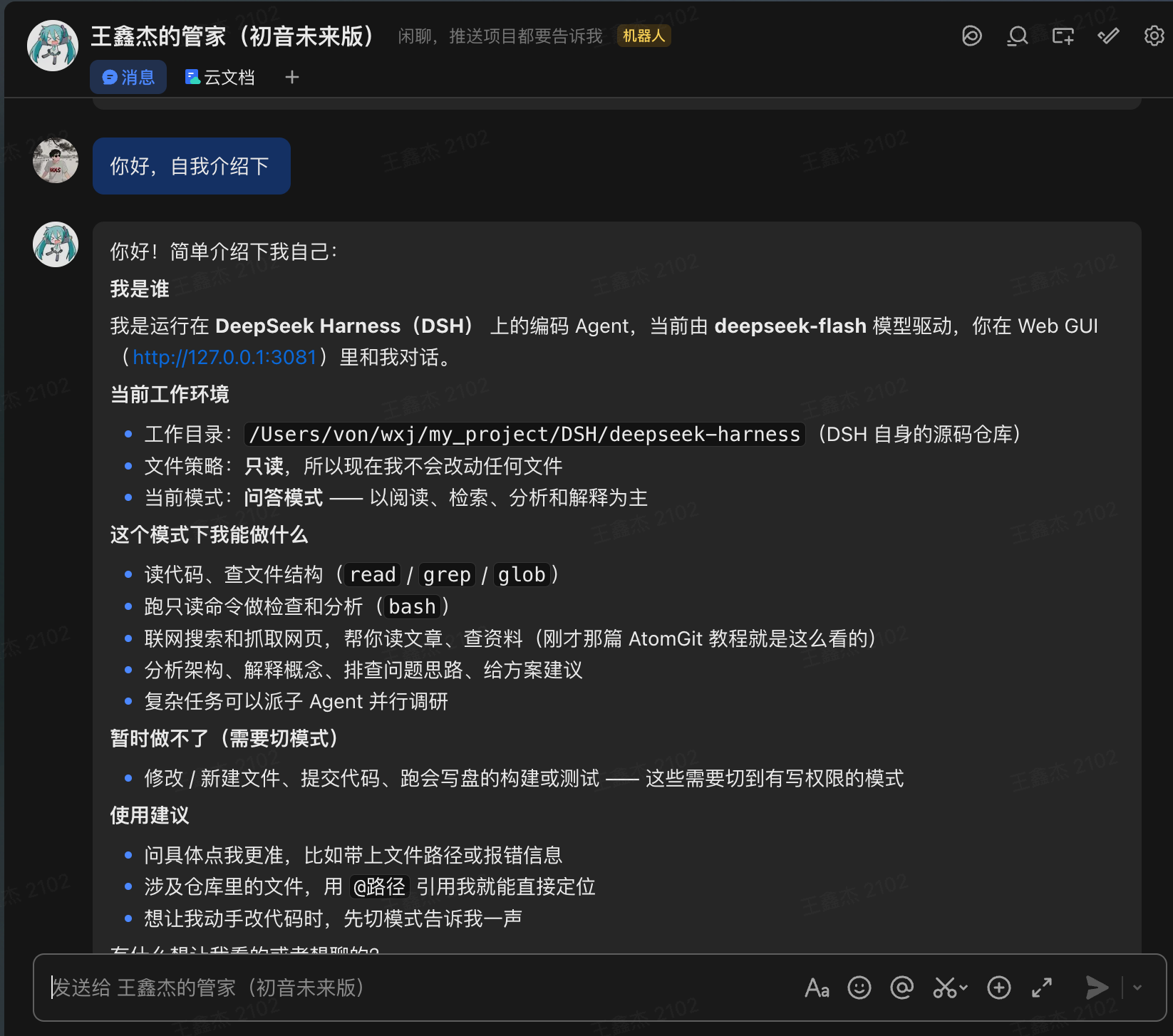Viewport: 1173px width, 1036px height.
Task: Click the inline code bash
Action: (412, 606)
